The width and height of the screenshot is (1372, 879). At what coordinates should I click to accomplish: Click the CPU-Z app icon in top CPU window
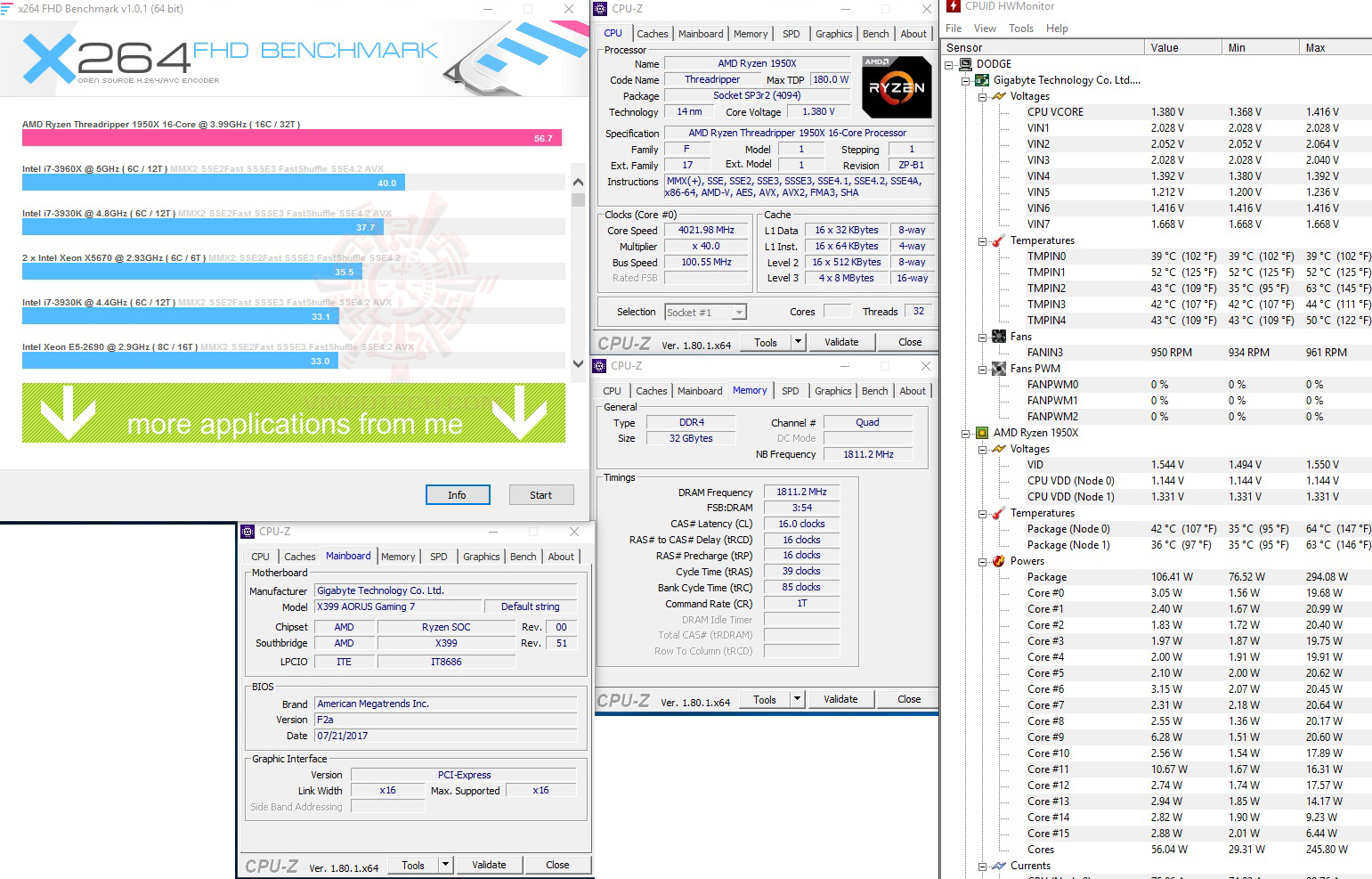coord(600,9)
